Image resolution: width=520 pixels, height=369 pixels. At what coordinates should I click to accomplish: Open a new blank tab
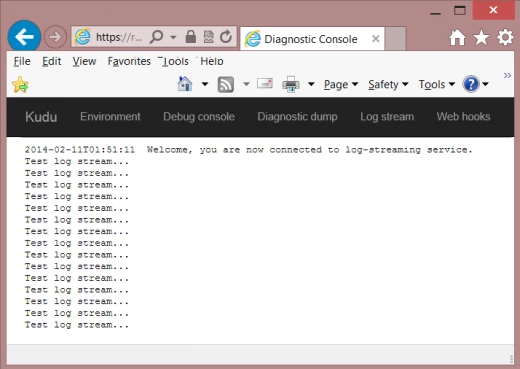click(395, 38)
